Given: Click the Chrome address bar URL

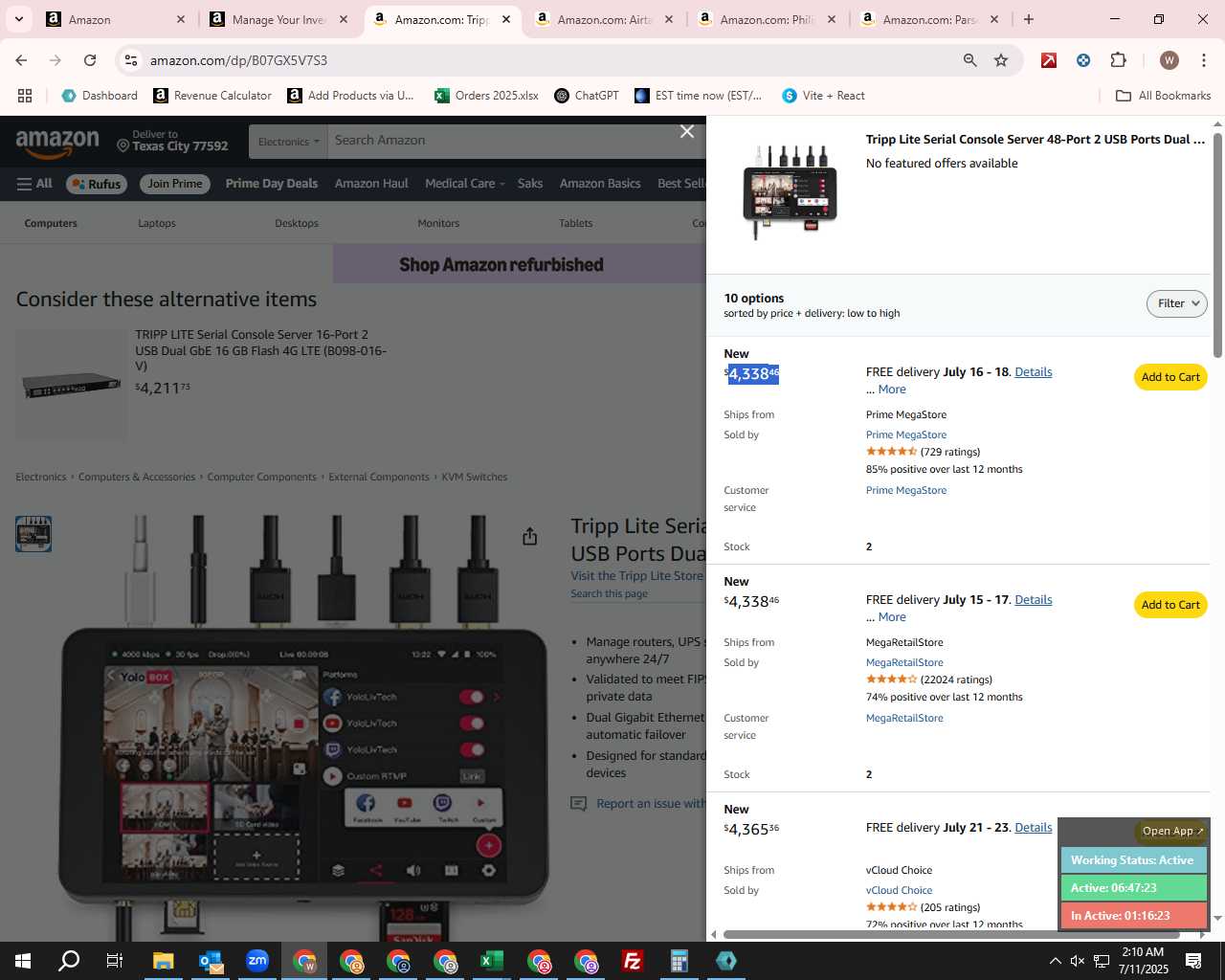Looking at the screenshot, I should [238, 60].
